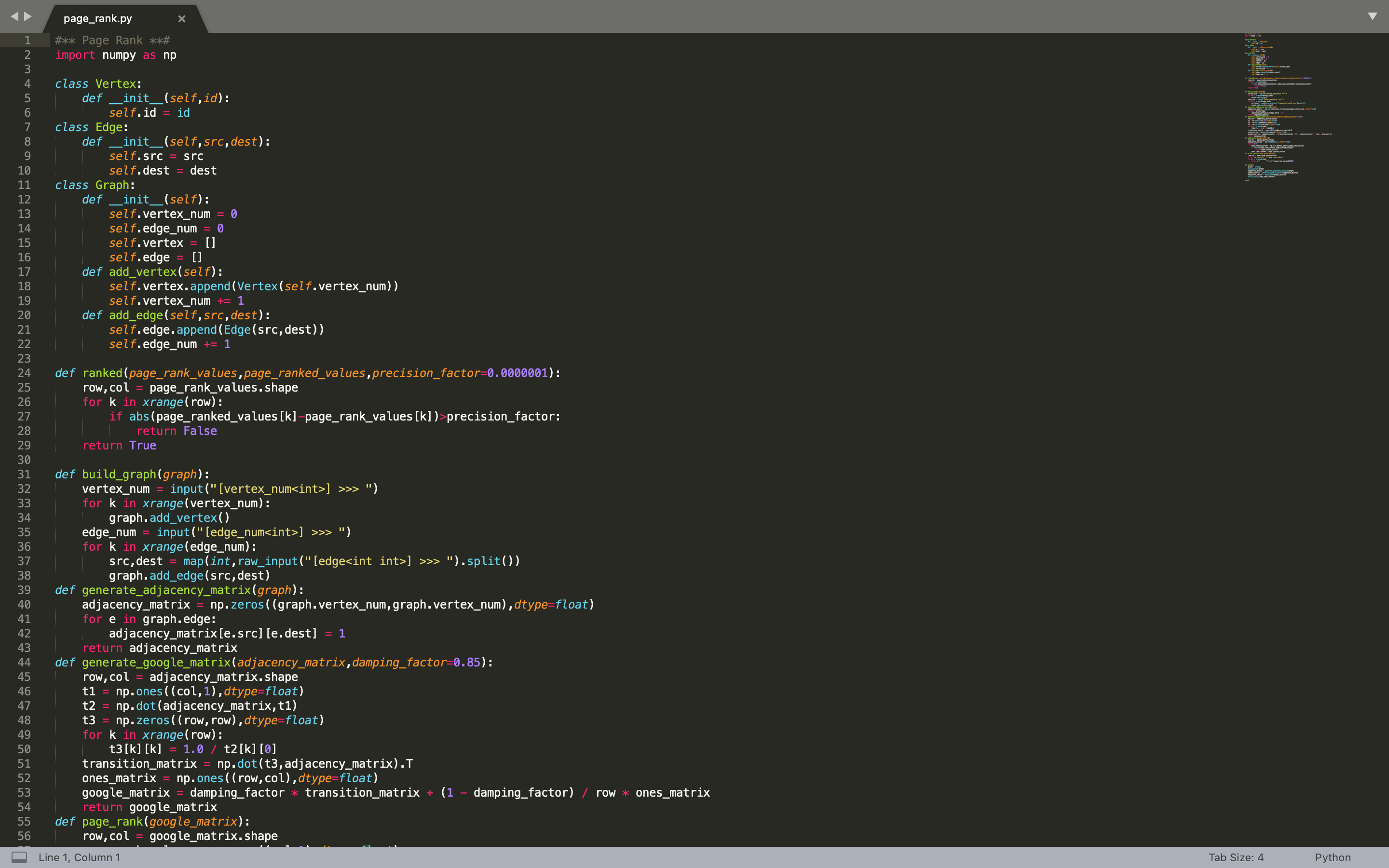The image size is (1389, 868).
Task: Click the 'class Vertex:' line
Action: [98, 84]
